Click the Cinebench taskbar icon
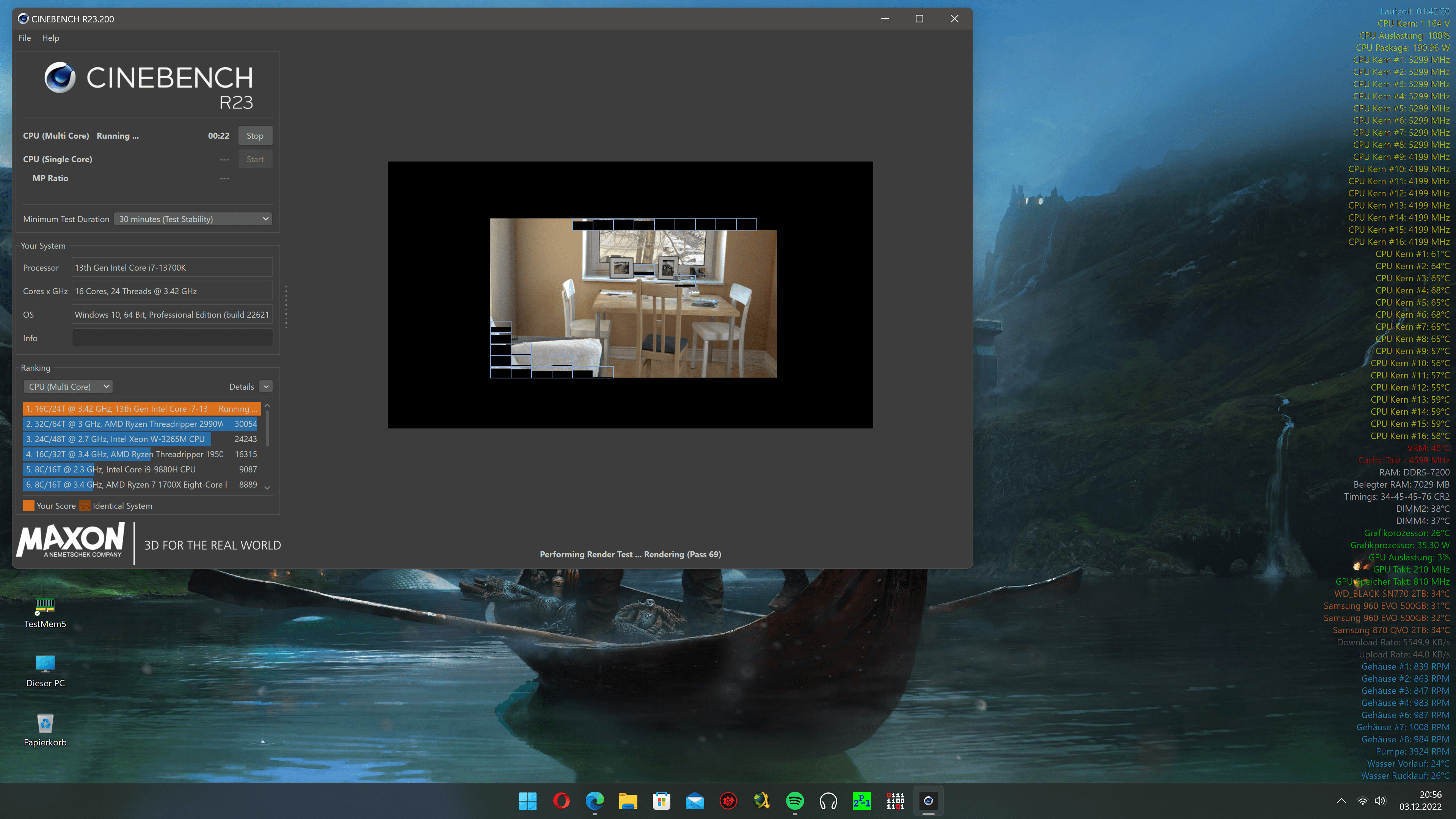1456x819 pixels. (928, 800)
